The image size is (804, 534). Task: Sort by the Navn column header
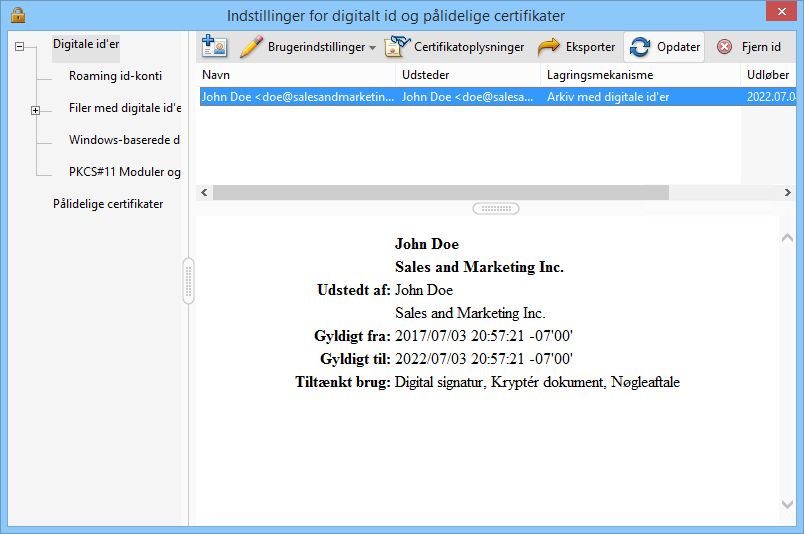296,75
